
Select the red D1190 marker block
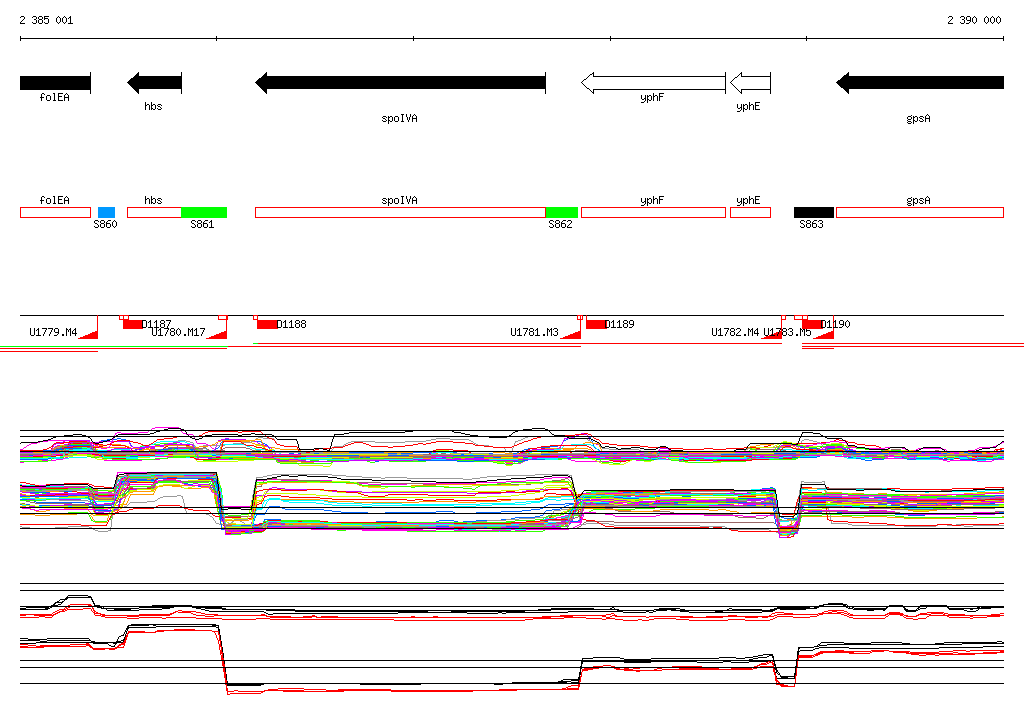(x=812, y=324)
